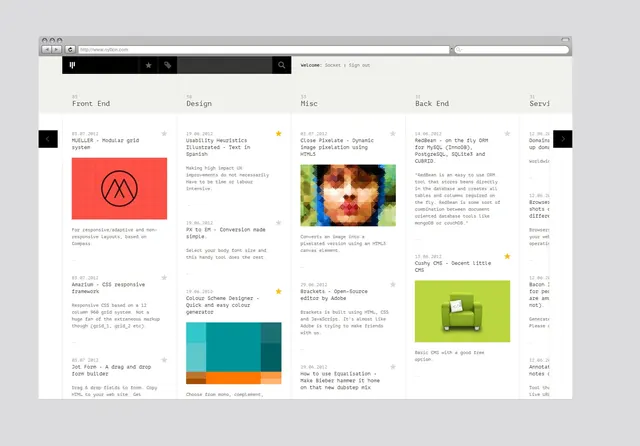Screen dimensions: 640x446
Task: Open PX to EM Conversion made simple link
Action: (x=226, y=233)
